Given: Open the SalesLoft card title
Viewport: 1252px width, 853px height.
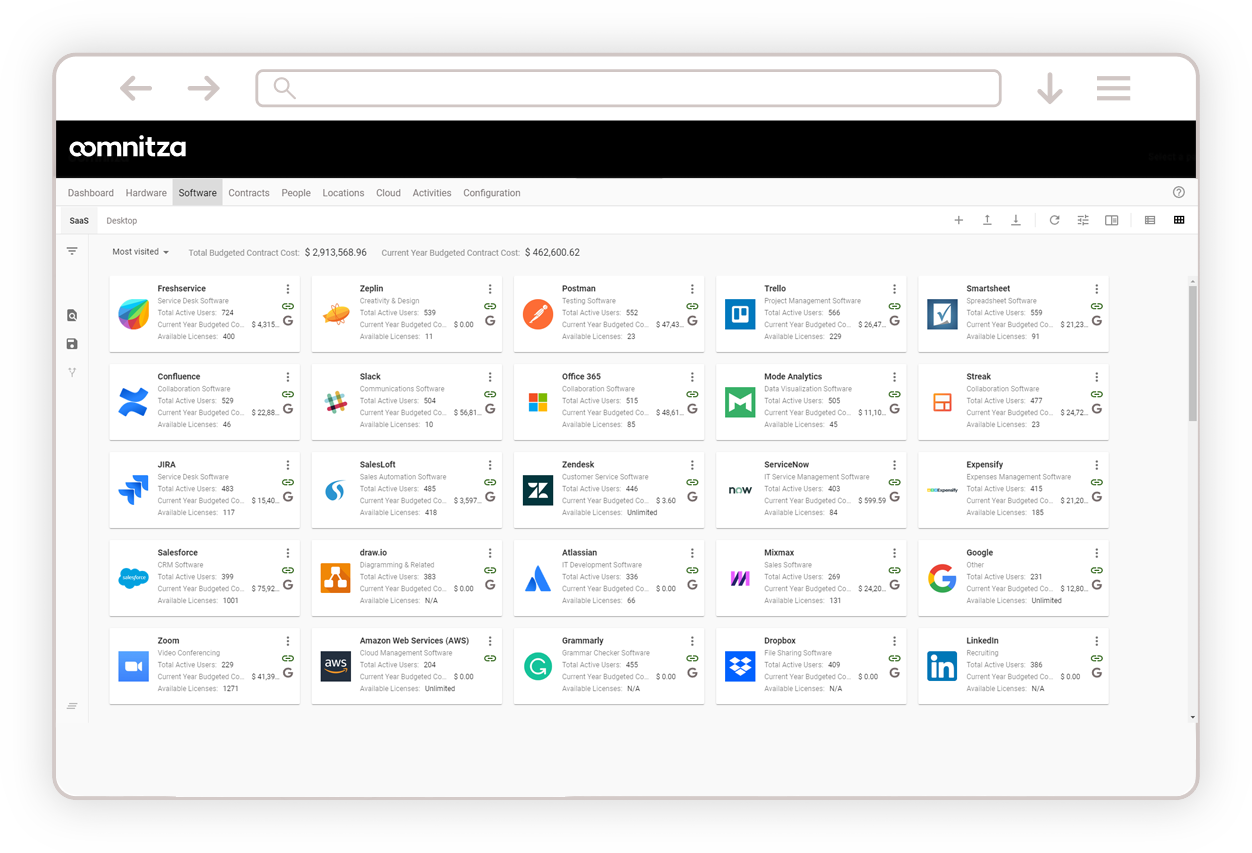Looking at the screenshot, I should pos(378,465).
